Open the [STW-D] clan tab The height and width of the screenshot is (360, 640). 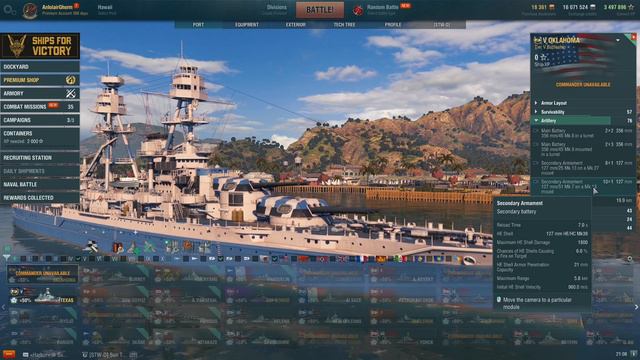(x=442, y=25)
